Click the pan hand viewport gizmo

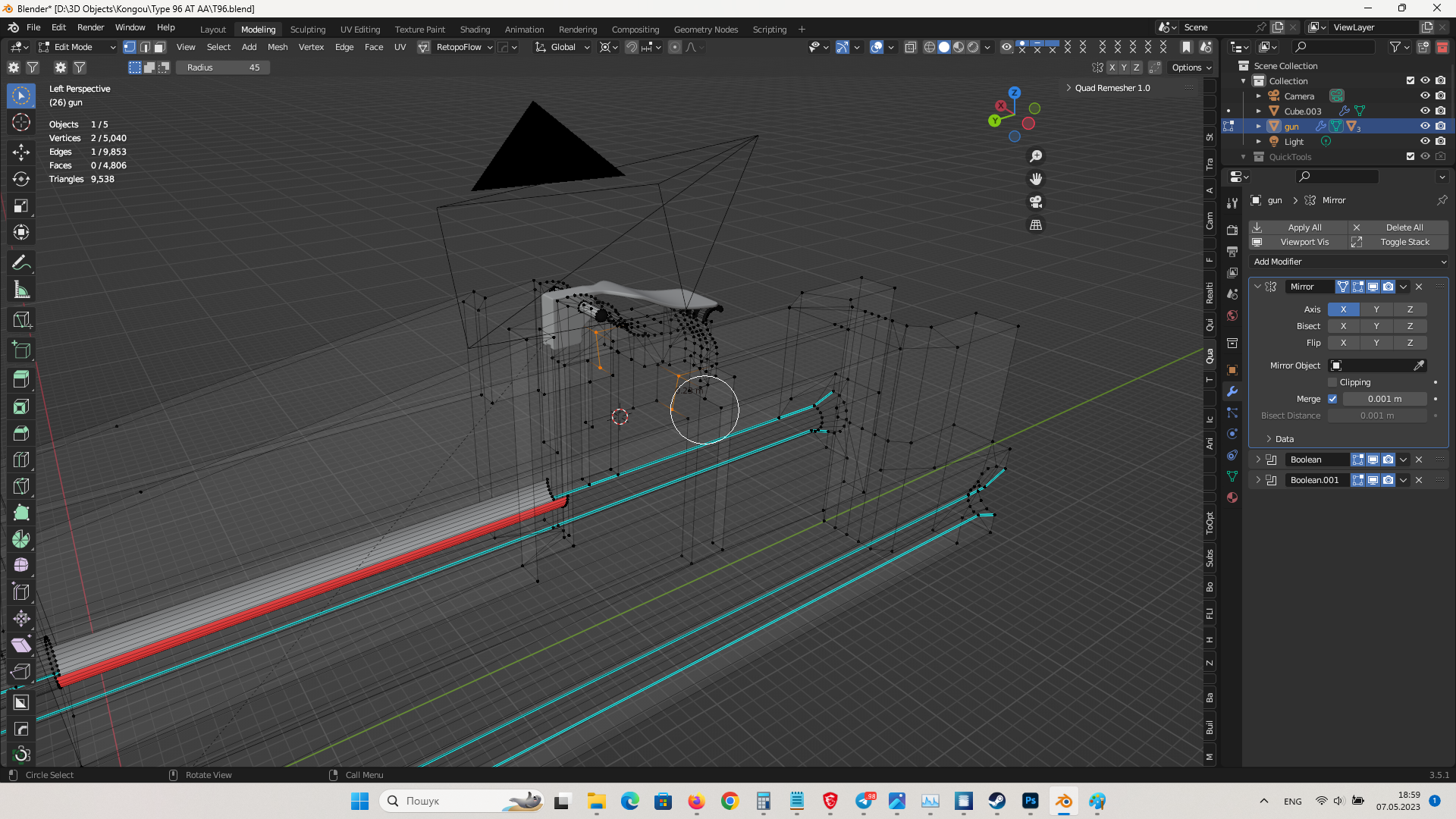click(1036, 179)
